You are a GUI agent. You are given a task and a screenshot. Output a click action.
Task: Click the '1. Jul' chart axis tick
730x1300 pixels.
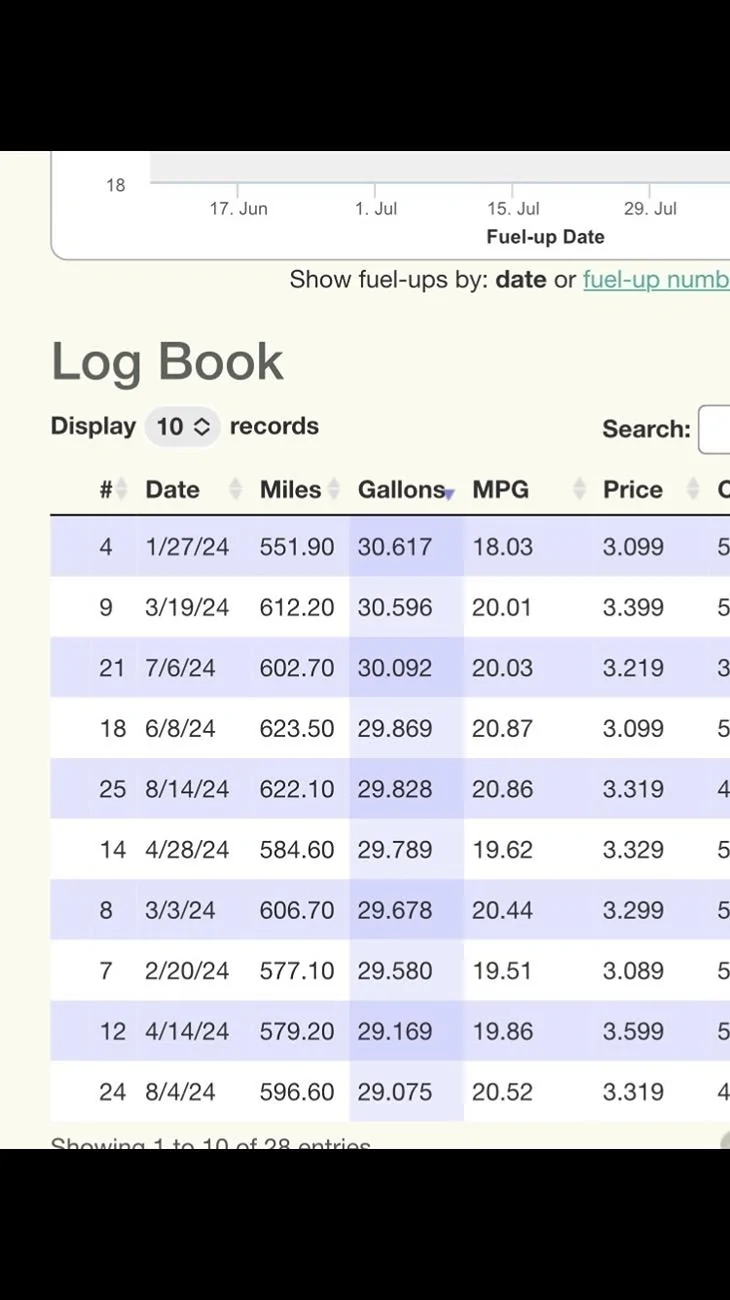(x=376, y=209)
